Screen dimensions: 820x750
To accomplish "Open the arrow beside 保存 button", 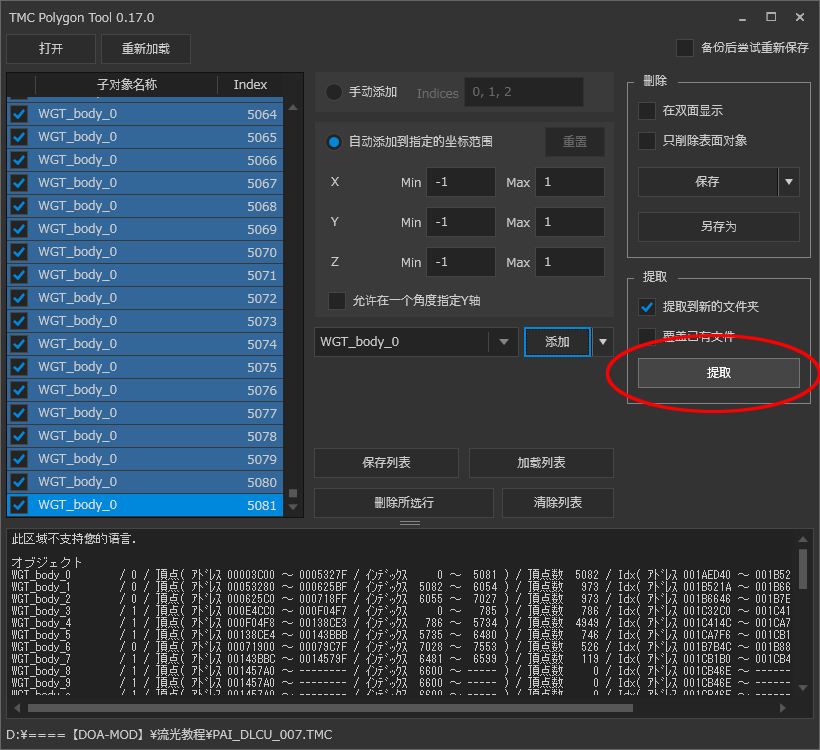I will (789, 182).
